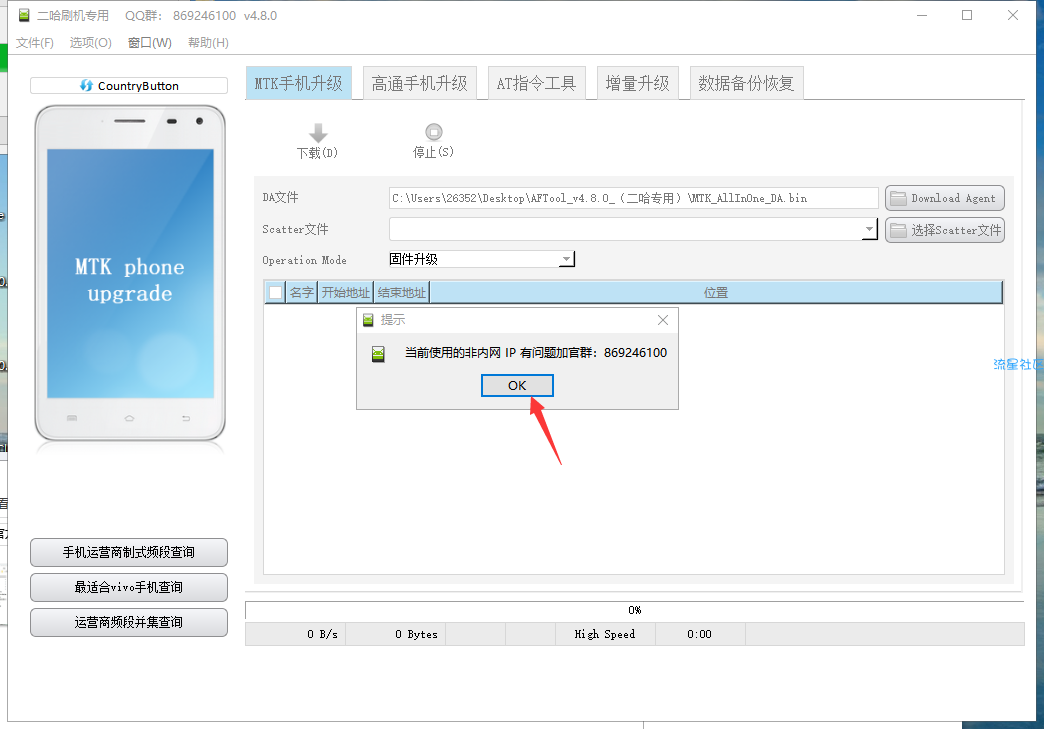
Task: Click the 提示 dialog title icon
Action: point(368,320)
